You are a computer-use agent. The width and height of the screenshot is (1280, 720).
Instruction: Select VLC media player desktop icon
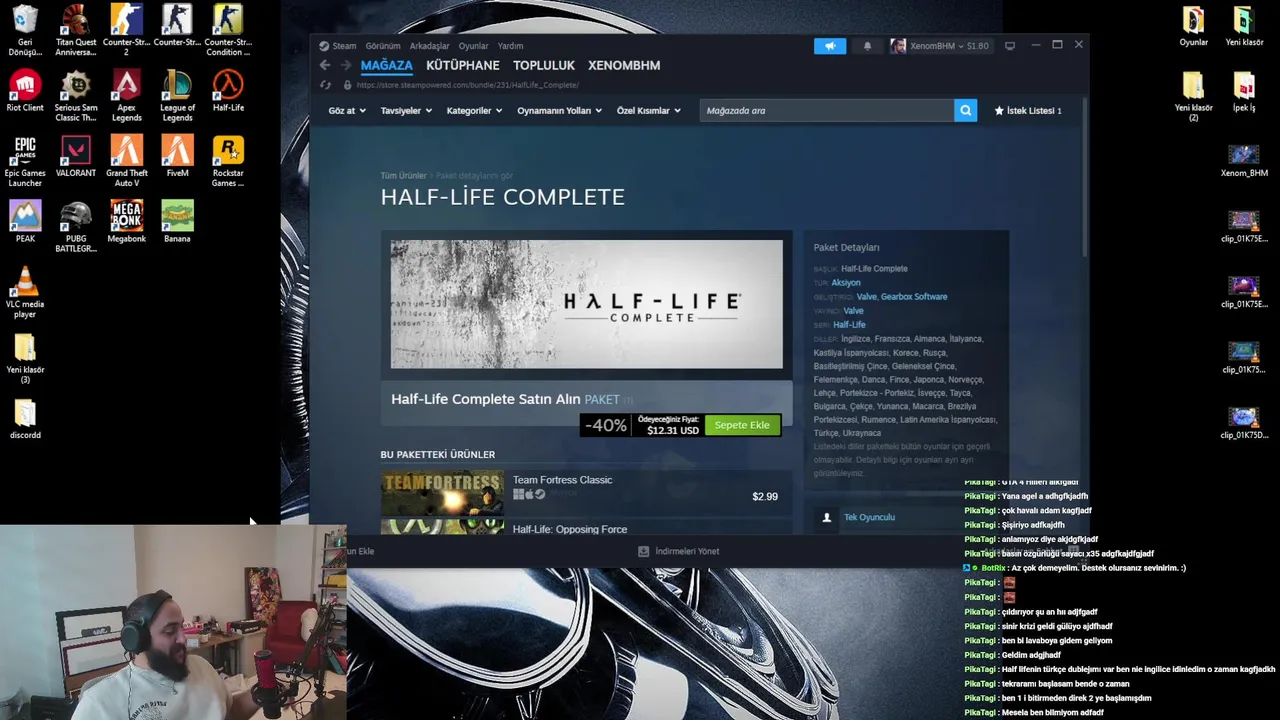tap(25, 292)
